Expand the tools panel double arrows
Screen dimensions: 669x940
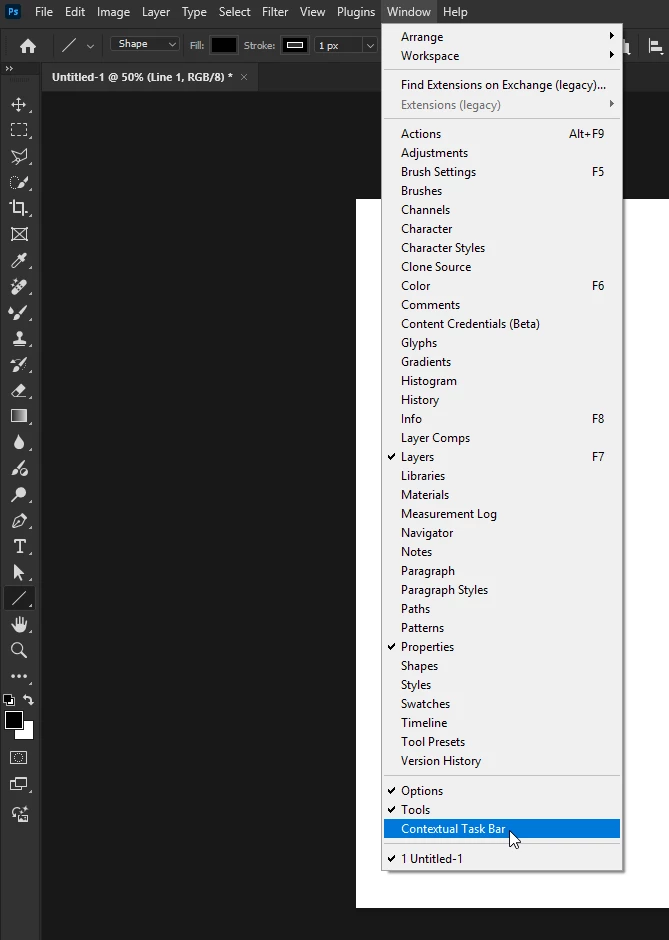(9, 68)
